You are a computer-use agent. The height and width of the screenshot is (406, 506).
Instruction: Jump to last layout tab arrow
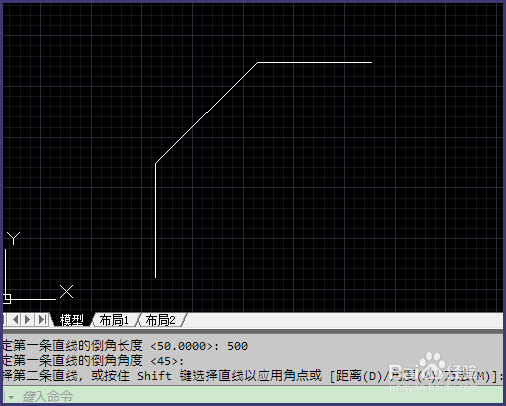click(42, 320)
